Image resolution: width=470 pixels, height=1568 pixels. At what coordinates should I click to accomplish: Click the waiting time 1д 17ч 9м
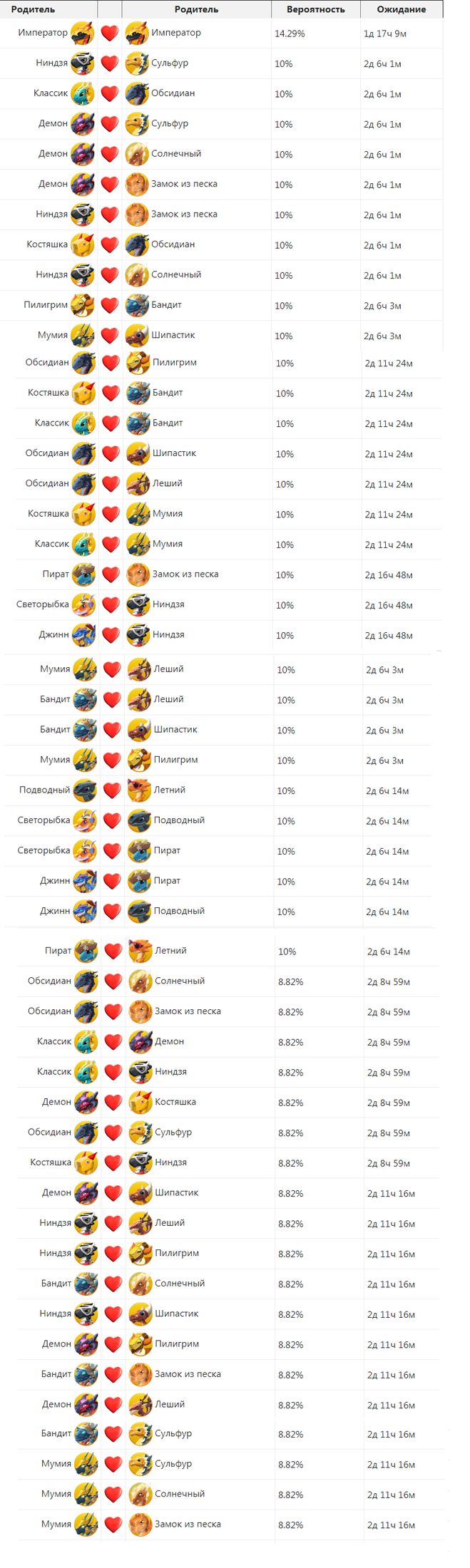pyautogui.click(x=385, y=33)
